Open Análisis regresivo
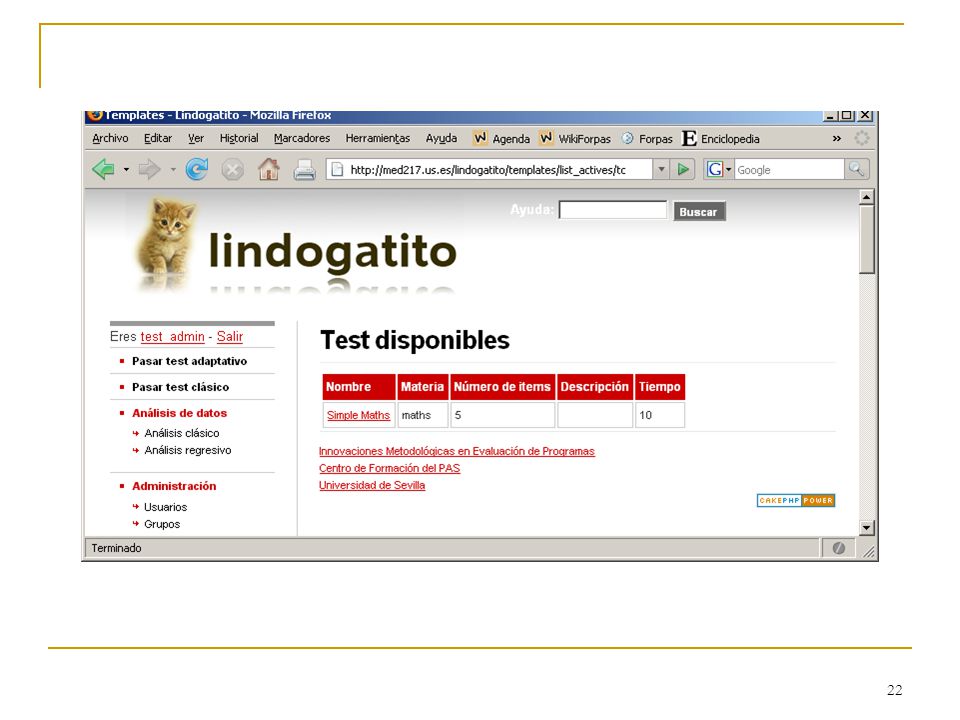Screen dimensions: 960x720 point(187,450)
